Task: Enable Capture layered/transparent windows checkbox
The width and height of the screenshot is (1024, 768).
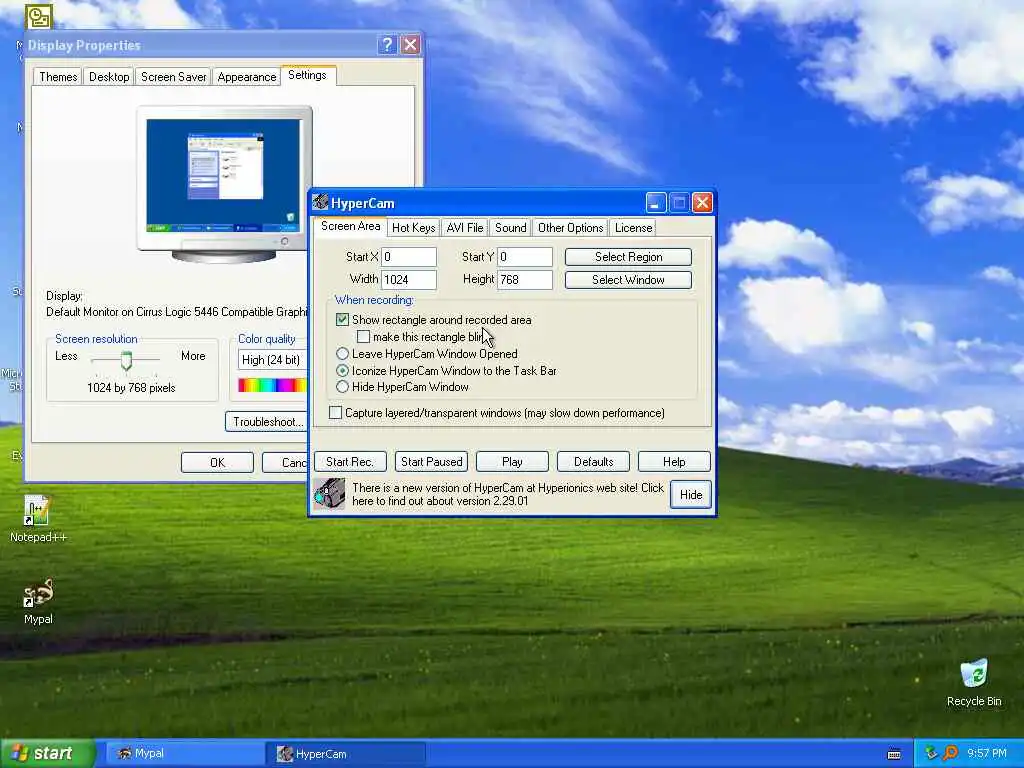Action: pos(335,413)
